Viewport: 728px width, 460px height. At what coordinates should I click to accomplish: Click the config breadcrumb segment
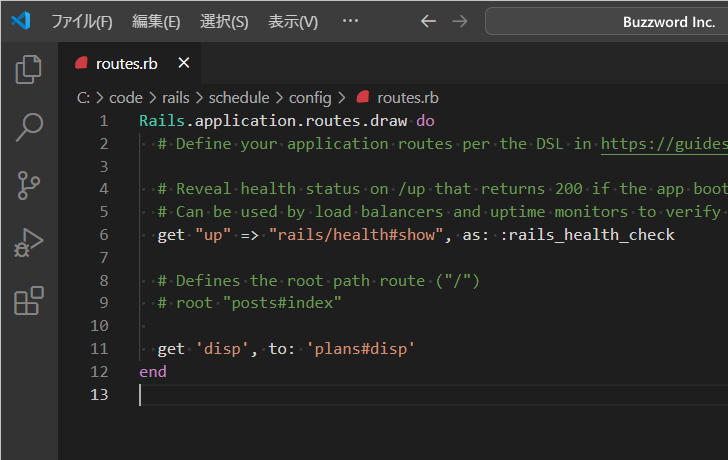(310, 98)
